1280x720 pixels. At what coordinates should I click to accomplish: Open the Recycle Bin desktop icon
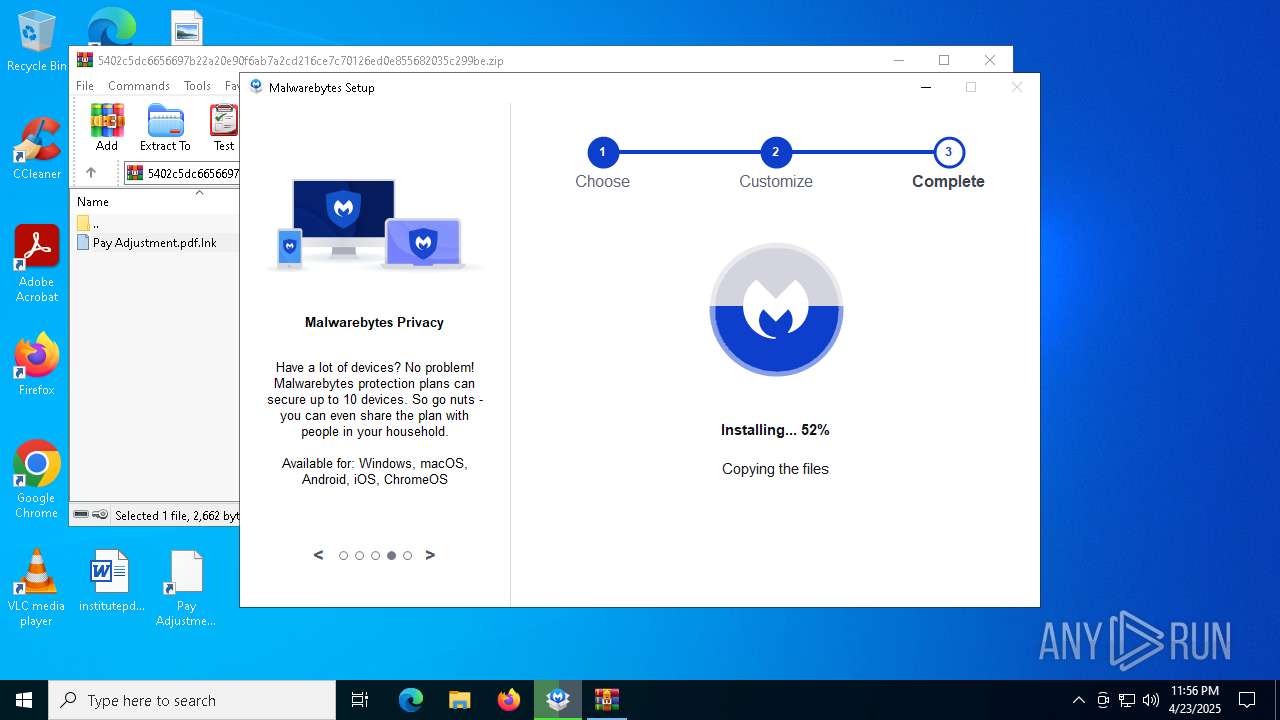[37, 42]
